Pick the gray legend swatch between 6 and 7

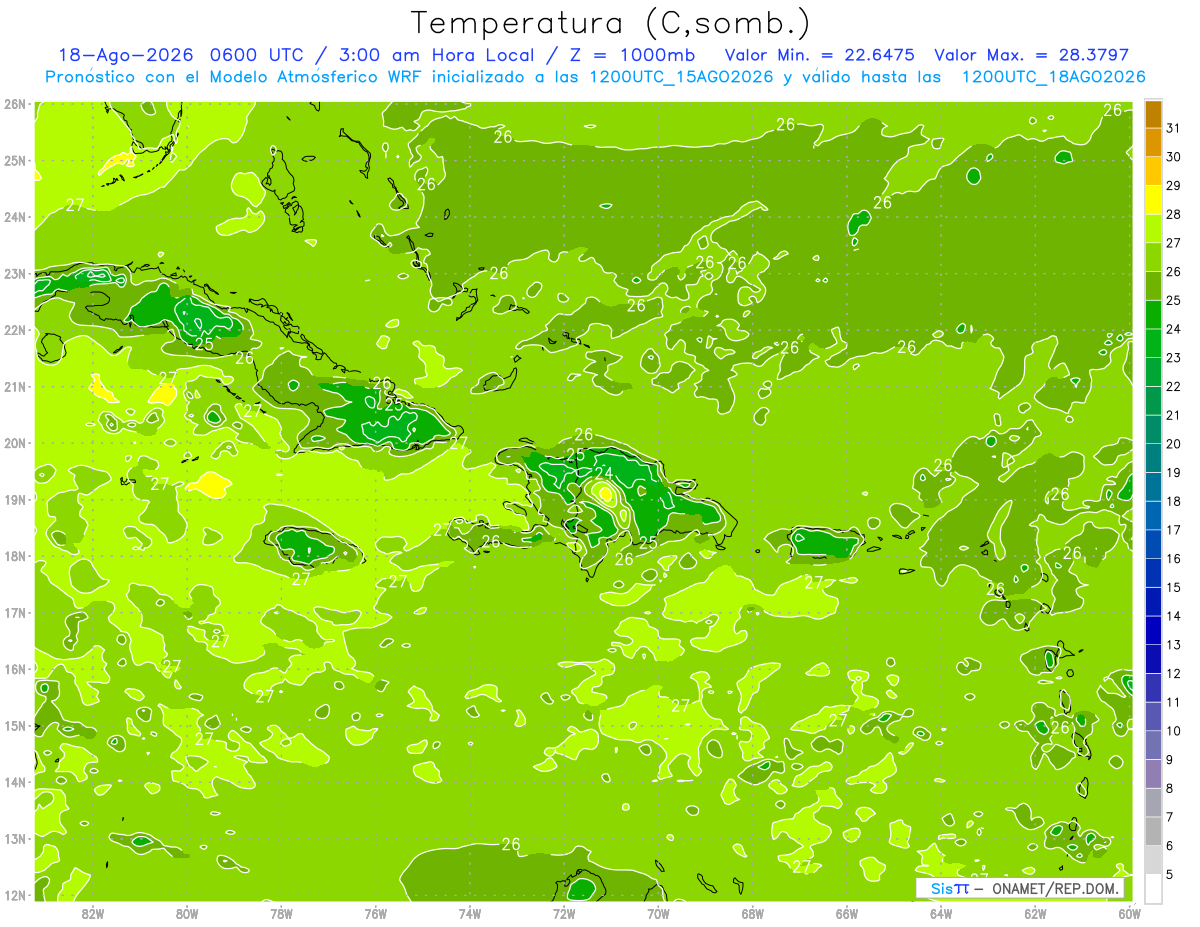coord(1153,831)
